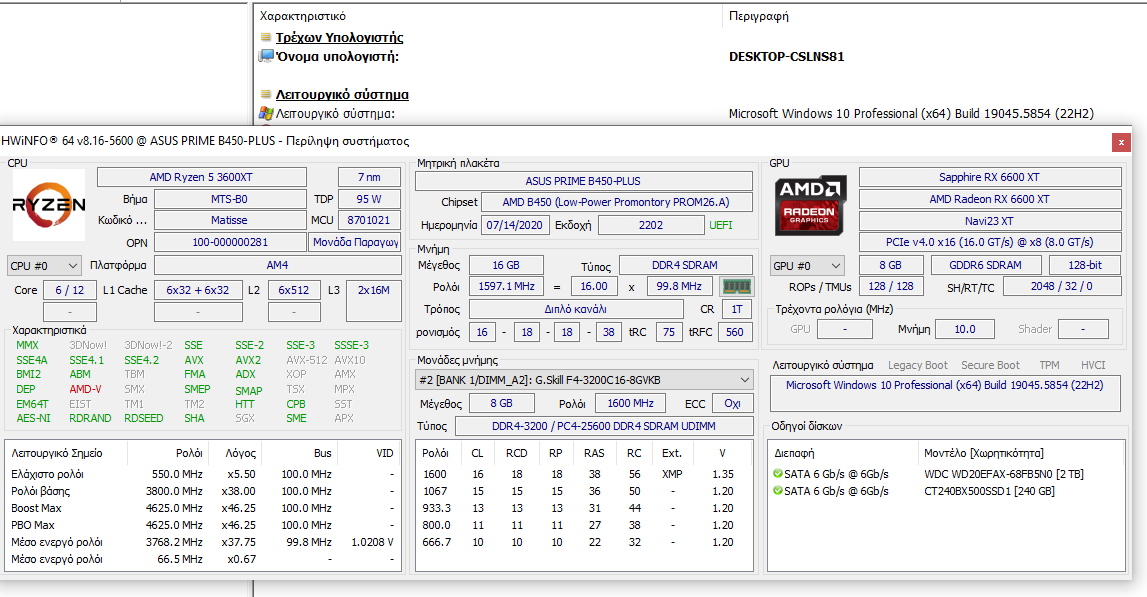This screenshot has width=1147, height=597.
Task: Click the 'TPM' indicator
Action: pos(1049,365)
